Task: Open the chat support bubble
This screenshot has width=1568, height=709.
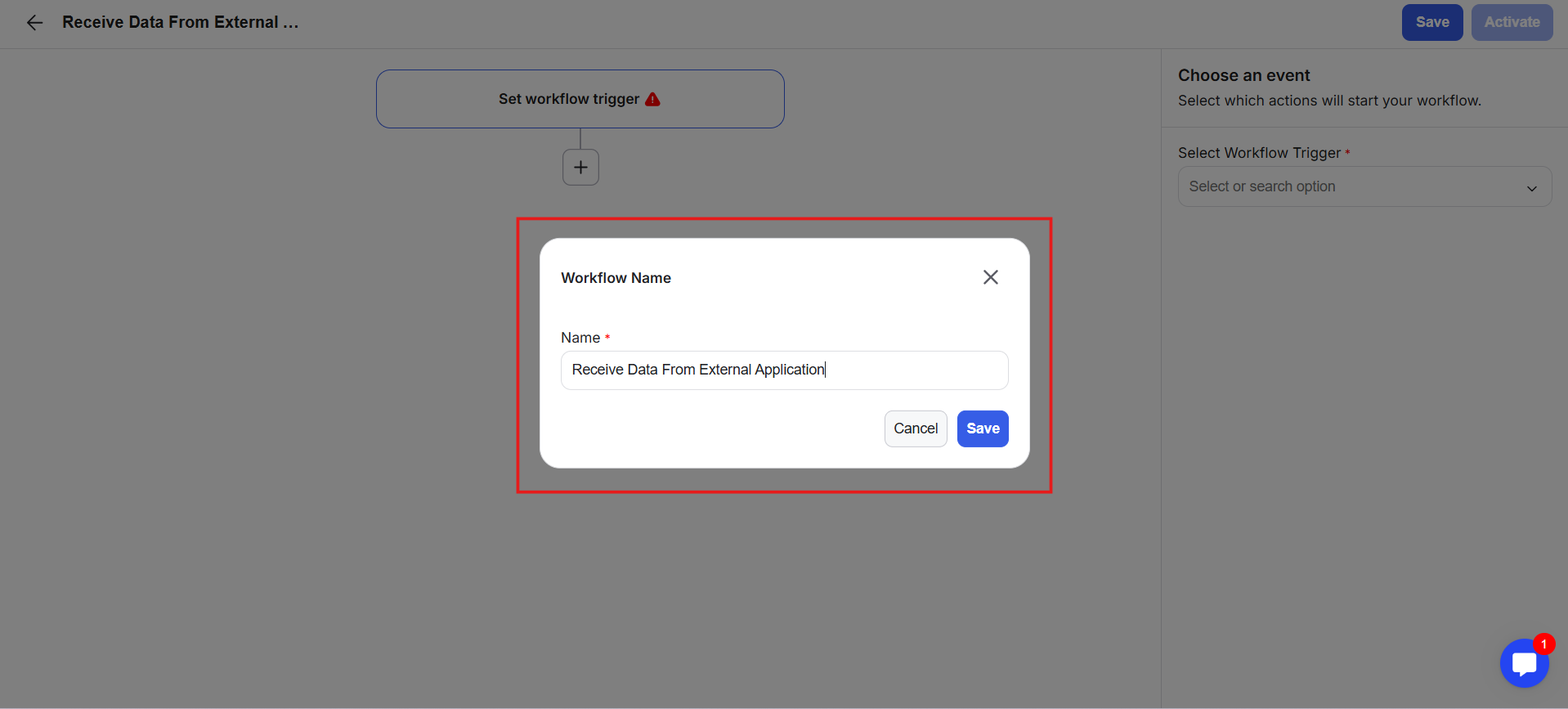Action: point(1524,663)
